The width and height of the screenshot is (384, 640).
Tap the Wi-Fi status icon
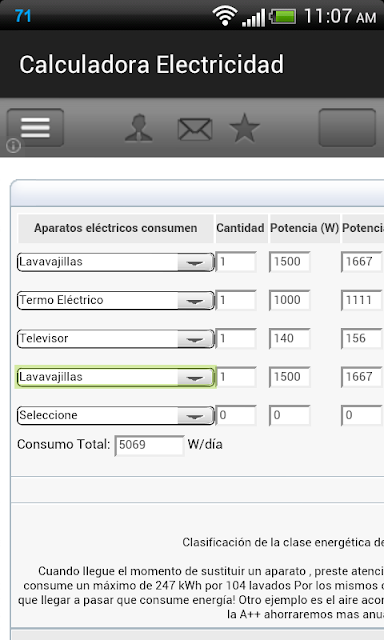coord(225,16)
